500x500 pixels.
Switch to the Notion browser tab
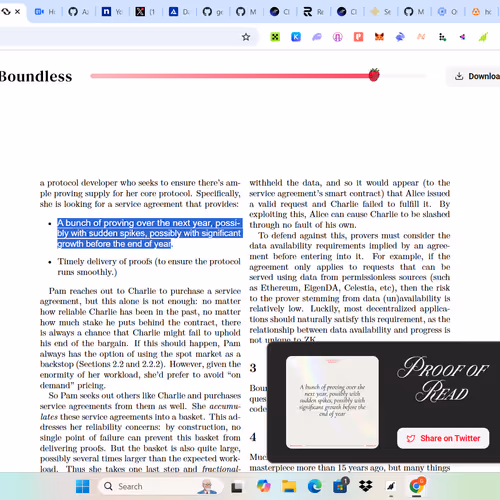(112, 12)
